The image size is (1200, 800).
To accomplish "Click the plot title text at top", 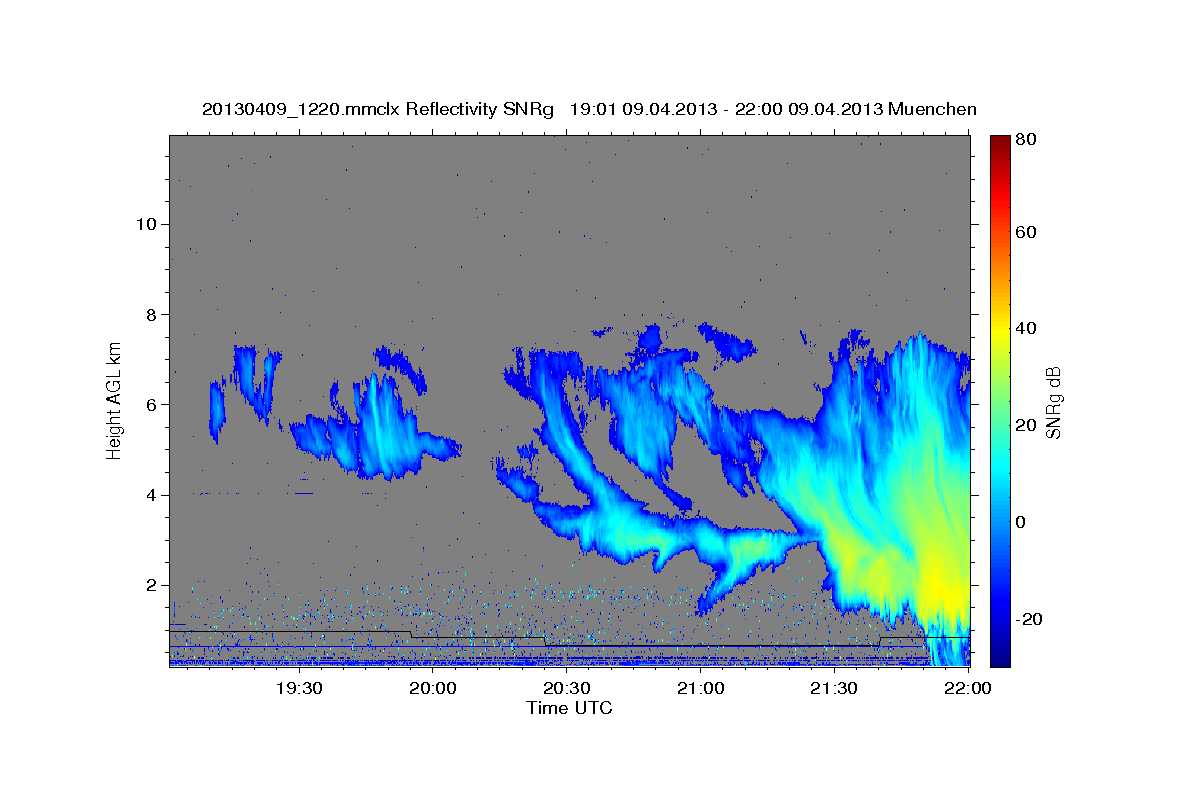I will [589, 109].
